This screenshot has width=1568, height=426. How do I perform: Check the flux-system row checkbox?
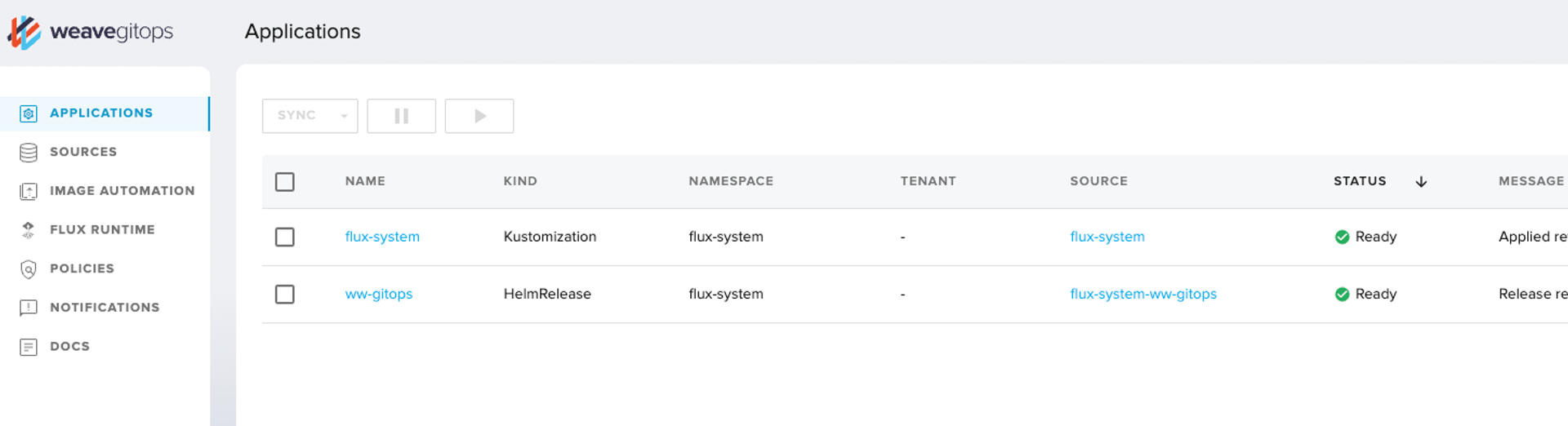point(285,237)
